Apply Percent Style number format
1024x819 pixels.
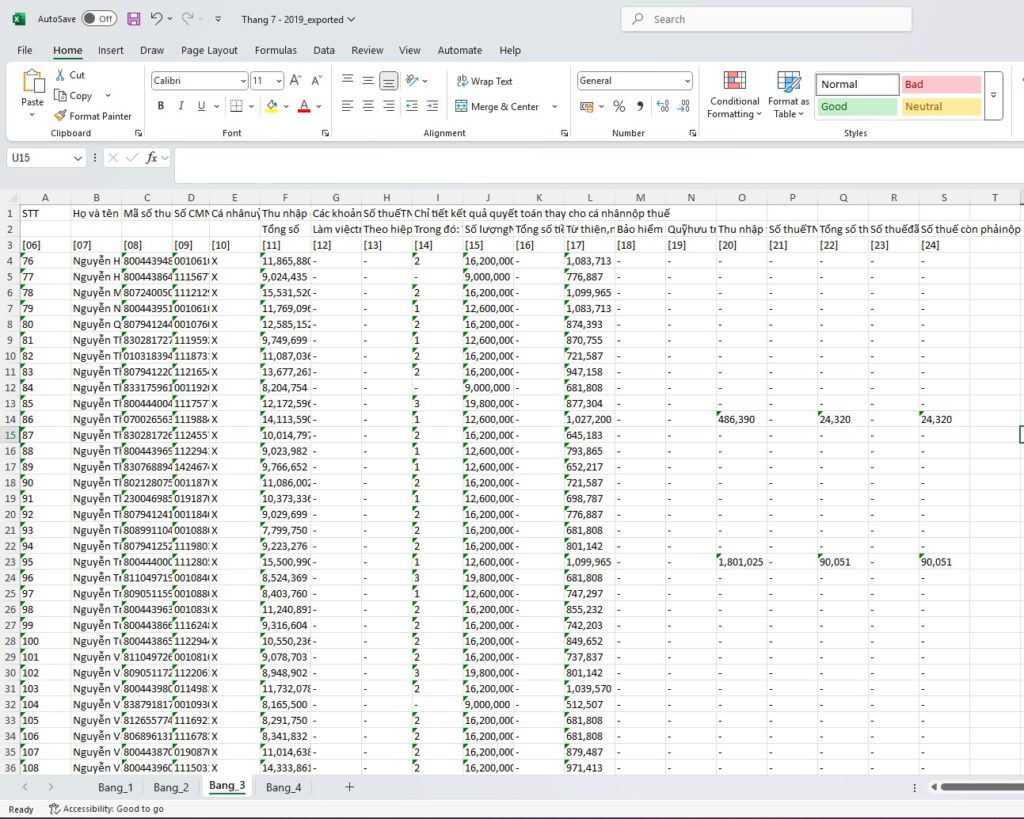point(619,106)
